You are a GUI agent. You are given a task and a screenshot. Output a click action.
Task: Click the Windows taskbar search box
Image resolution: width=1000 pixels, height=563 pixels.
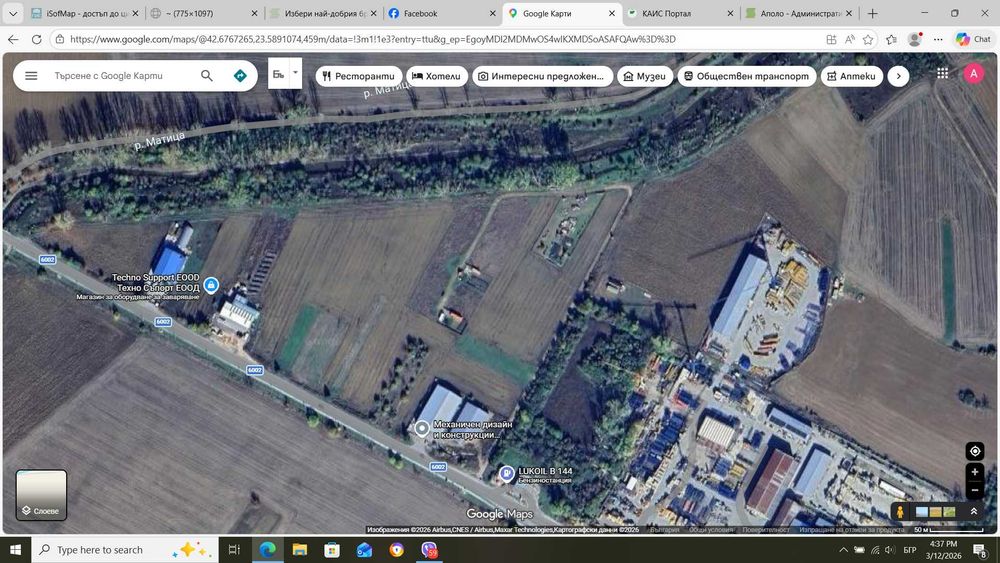pos(124,550)
